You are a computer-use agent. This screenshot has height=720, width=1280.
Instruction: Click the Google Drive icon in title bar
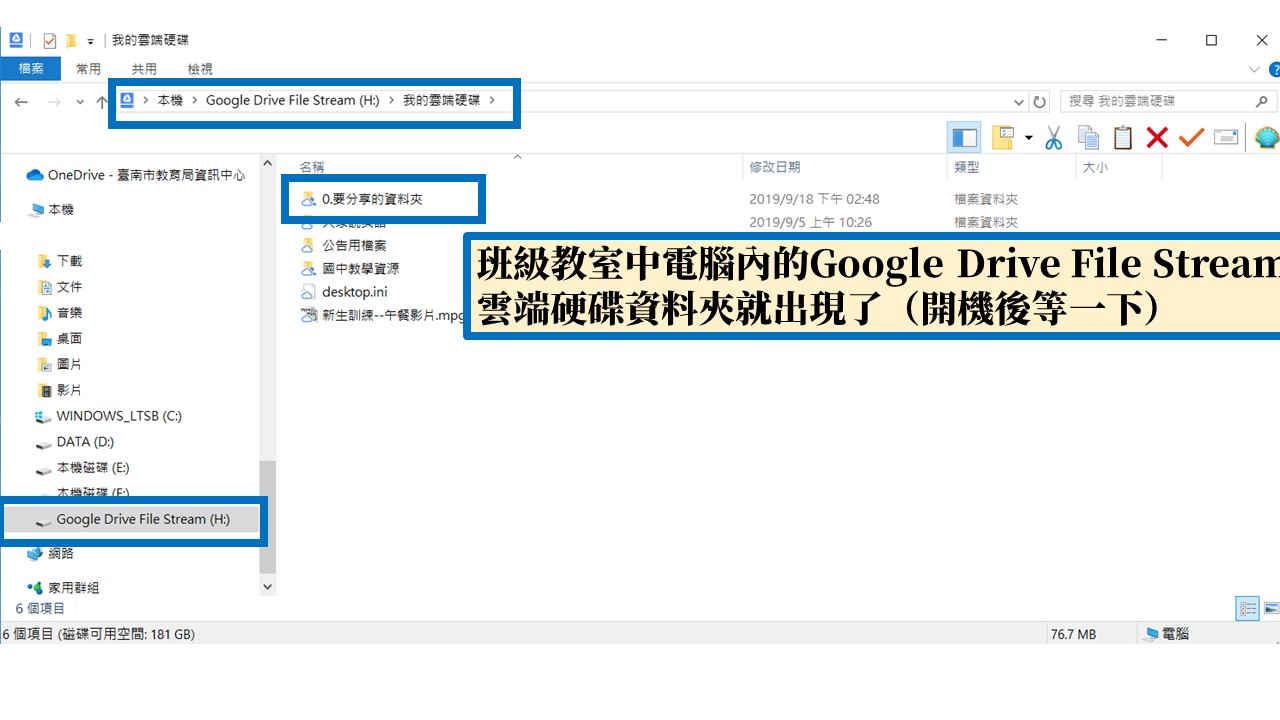(x=17, y=41)
